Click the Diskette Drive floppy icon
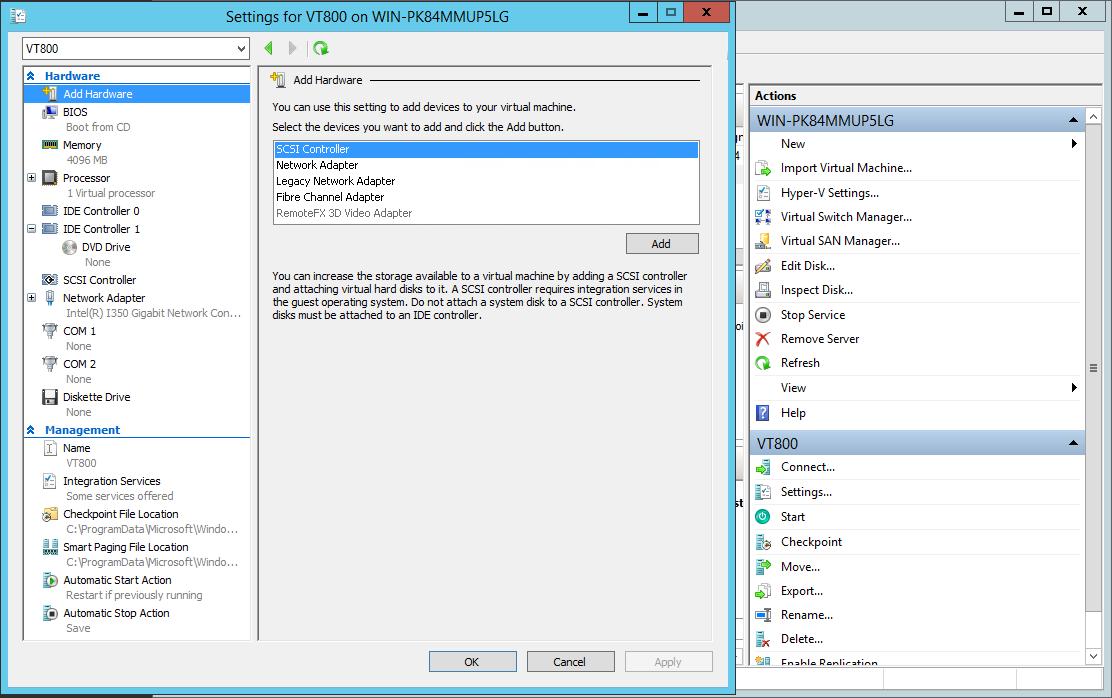 coord(50,397)
